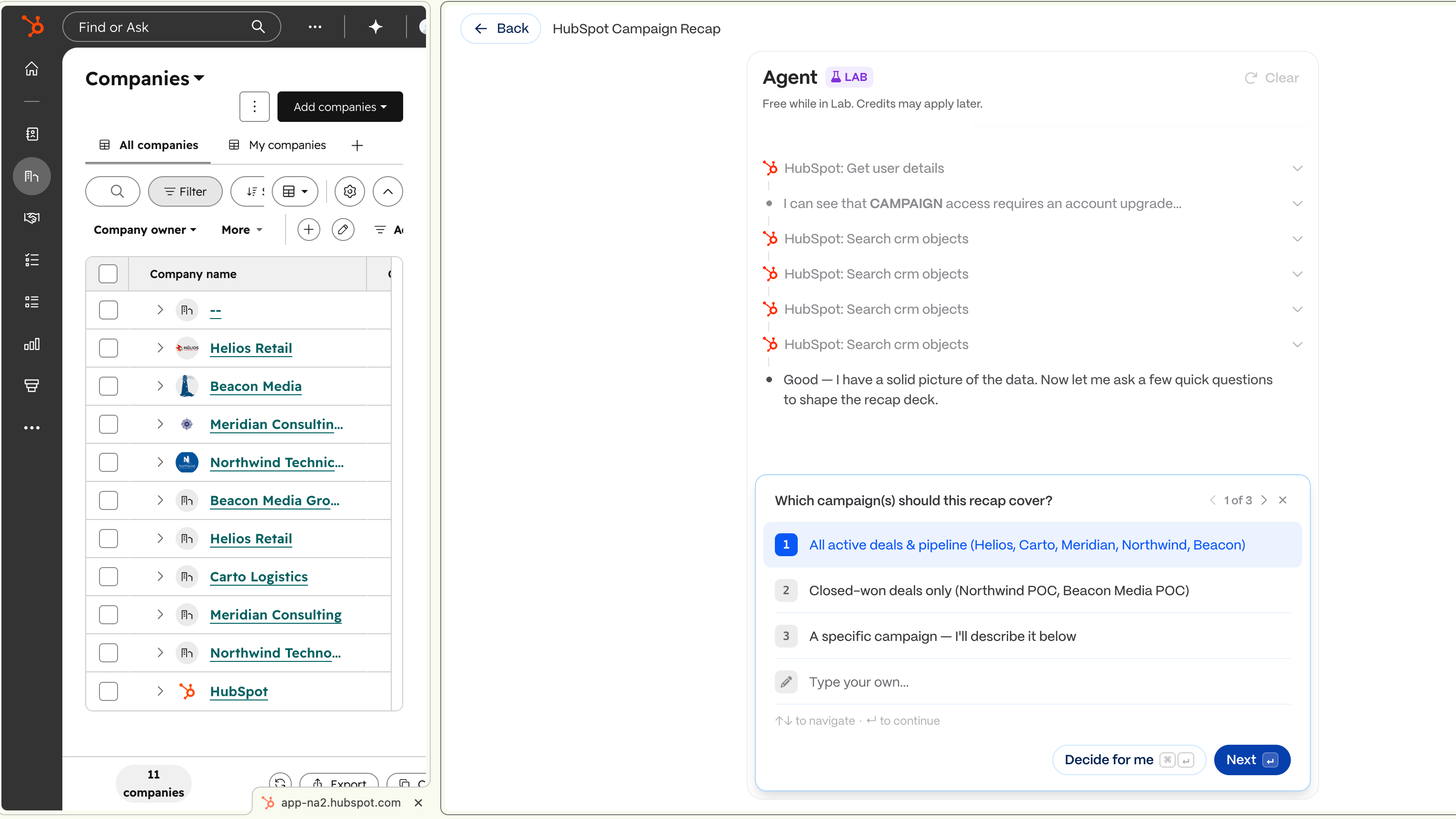Click the Type your own input field
The width and height of the screenshot is (1456, 819).
(x=1032, y=682)
